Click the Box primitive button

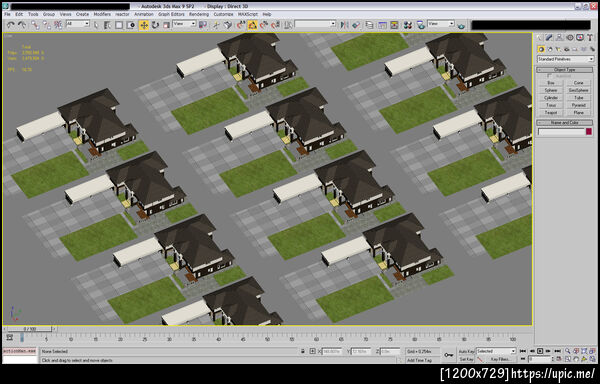click(x=551, y=83)
